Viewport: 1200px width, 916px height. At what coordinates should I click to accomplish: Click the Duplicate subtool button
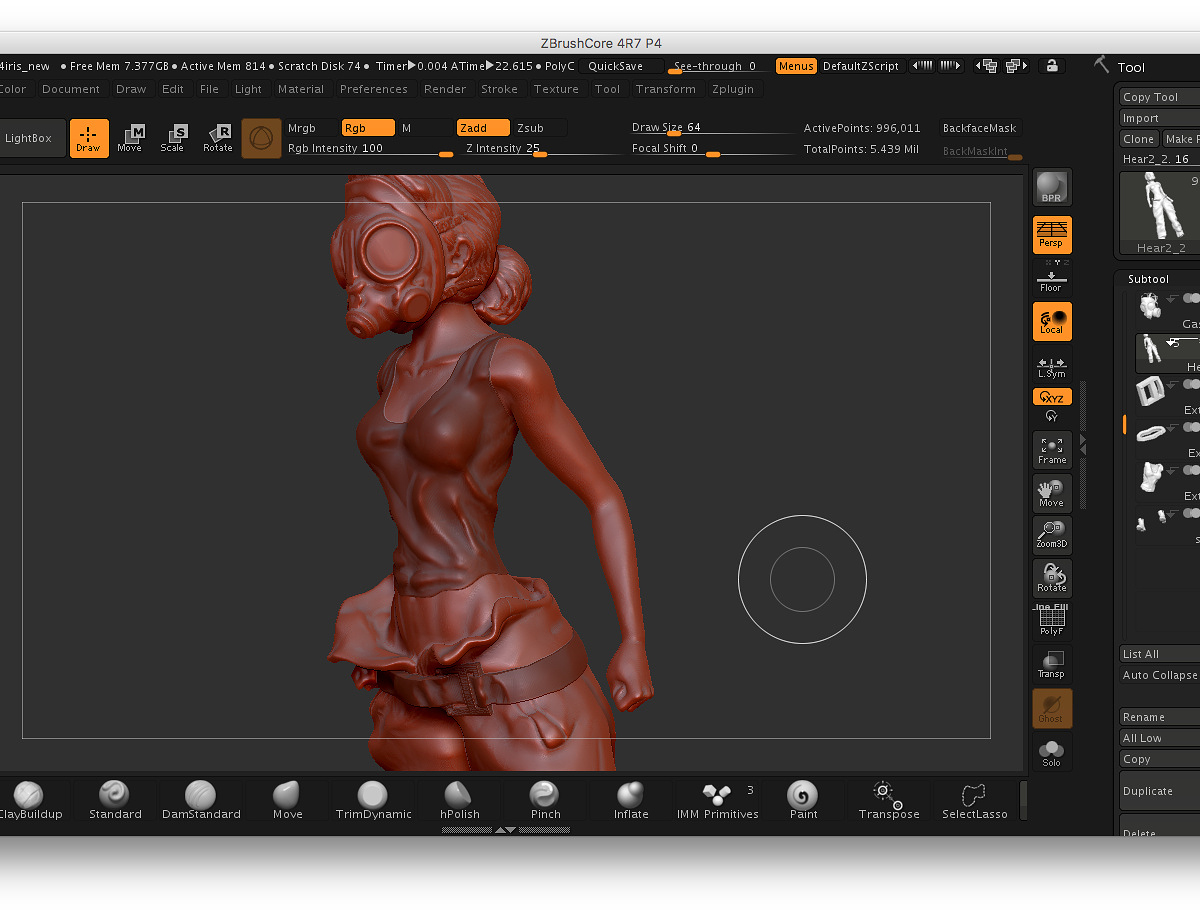click(x=1159, y=791)
